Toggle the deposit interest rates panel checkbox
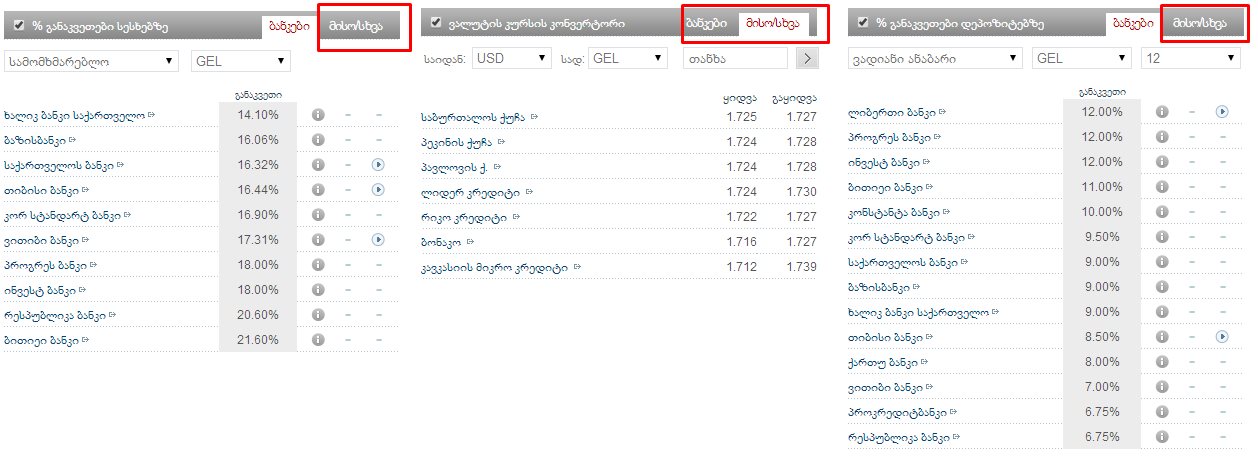The image size is (1258, 457). 861,22
